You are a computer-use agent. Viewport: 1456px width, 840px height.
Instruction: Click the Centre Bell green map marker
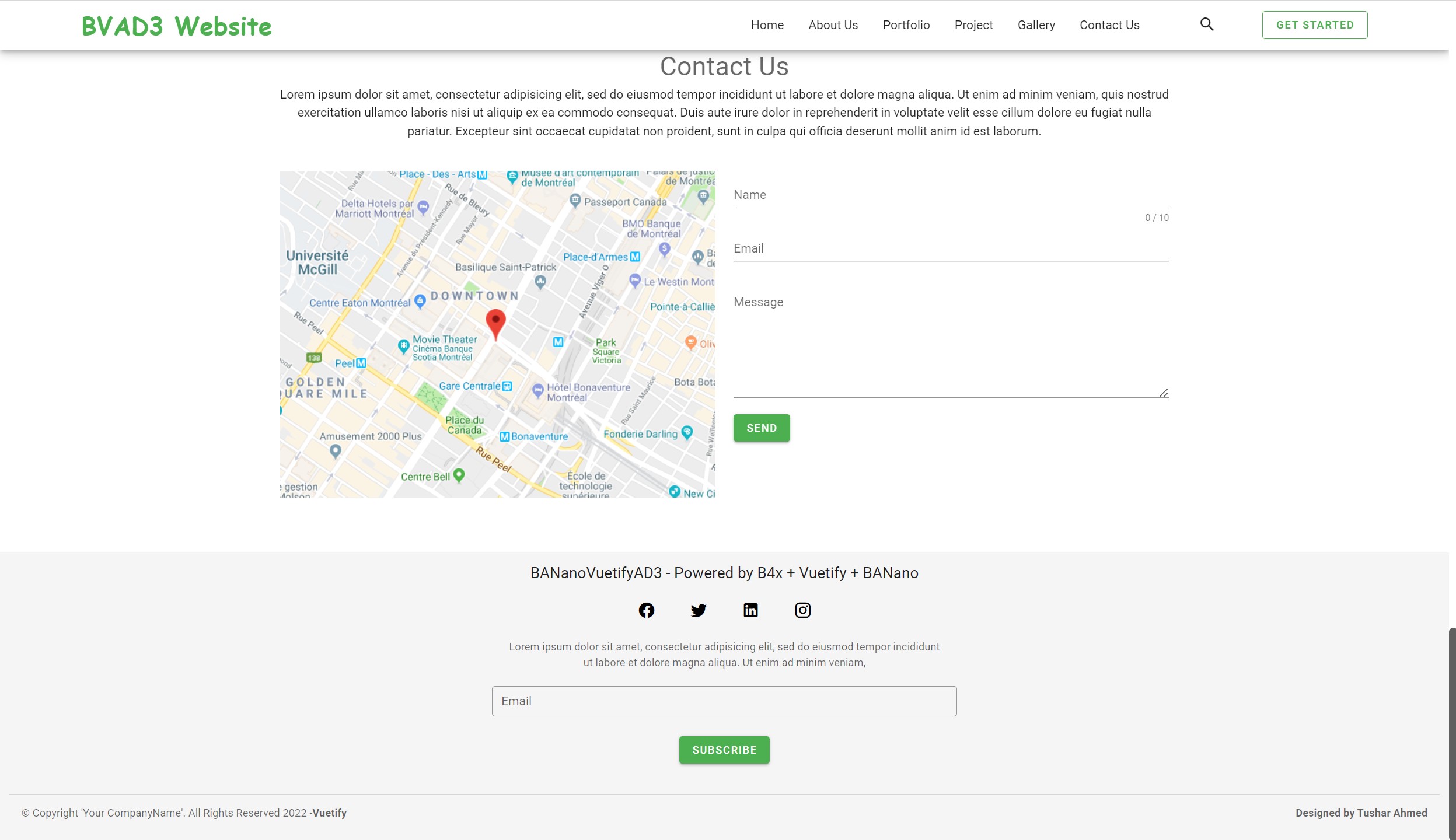pyautogui.click(x=459, y=475)
